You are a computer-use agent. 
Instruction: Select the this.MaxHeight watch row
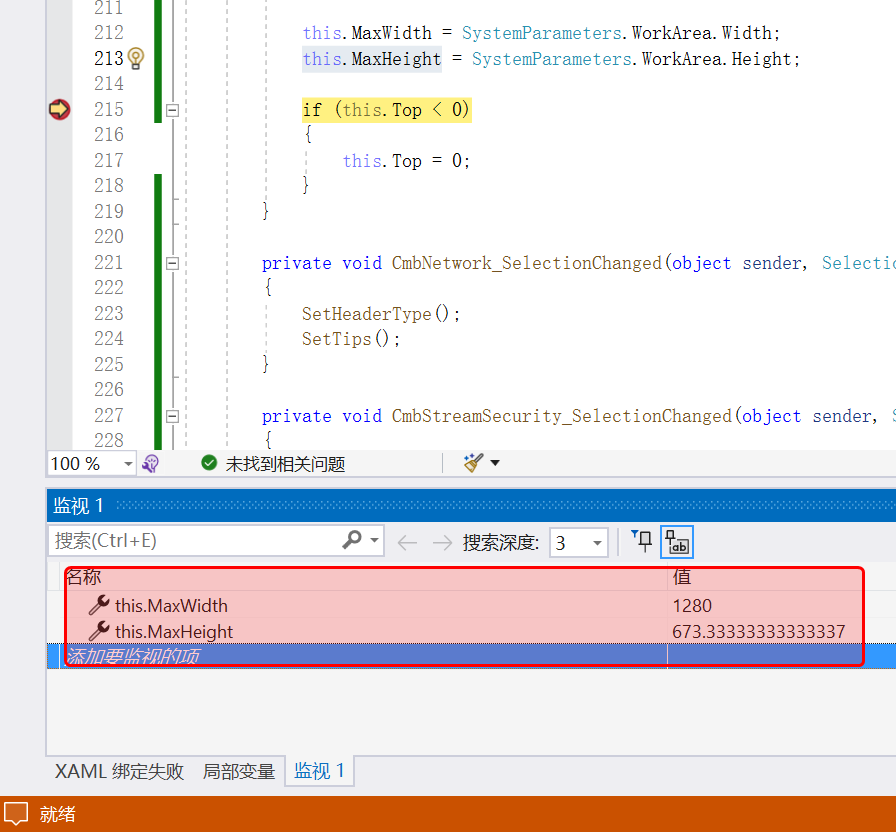(174, 632)
